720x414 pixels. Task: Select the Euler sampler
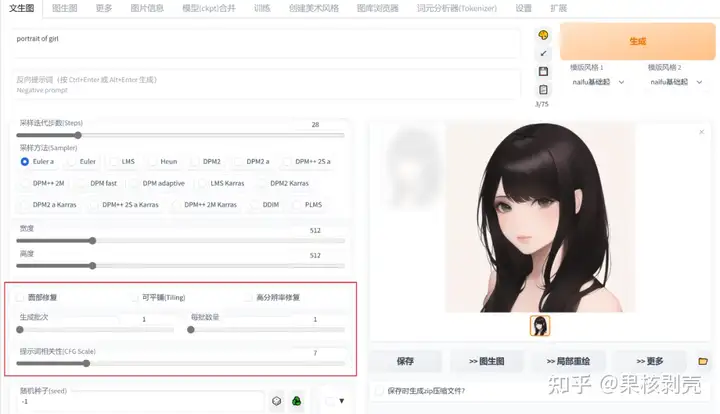82,162
